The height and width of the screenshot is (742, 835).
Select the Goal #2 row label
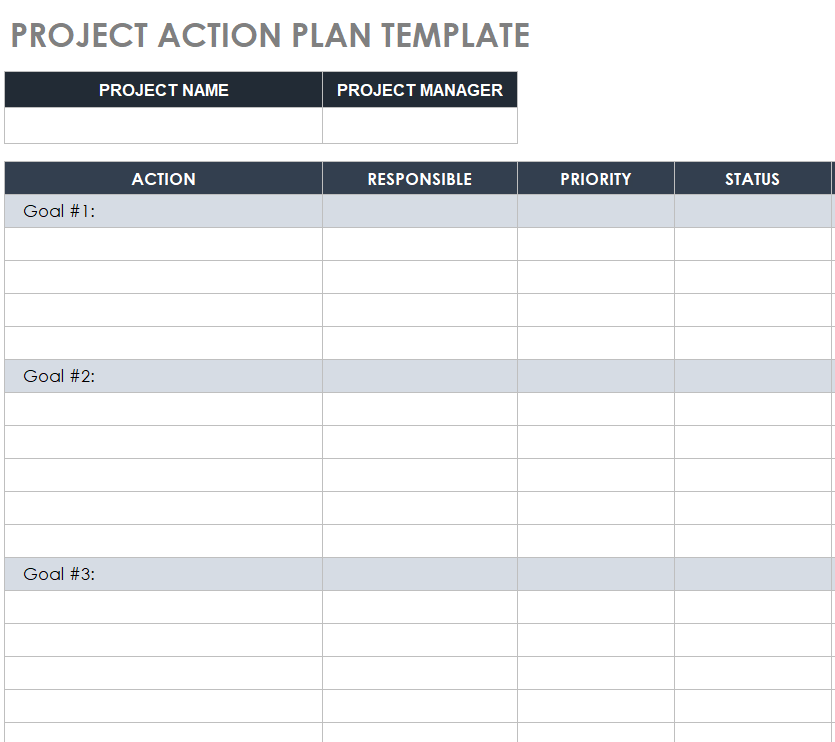click(60, 376)
